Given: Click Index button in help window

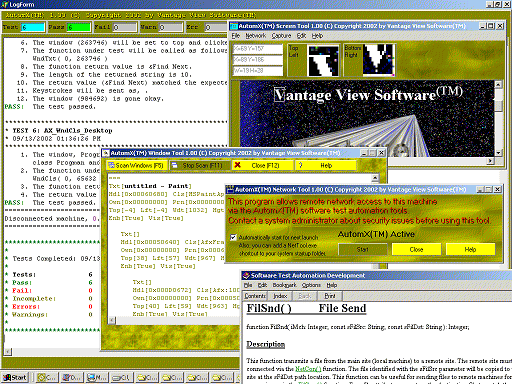Looking at the screenshot, I should coord(280,296).
